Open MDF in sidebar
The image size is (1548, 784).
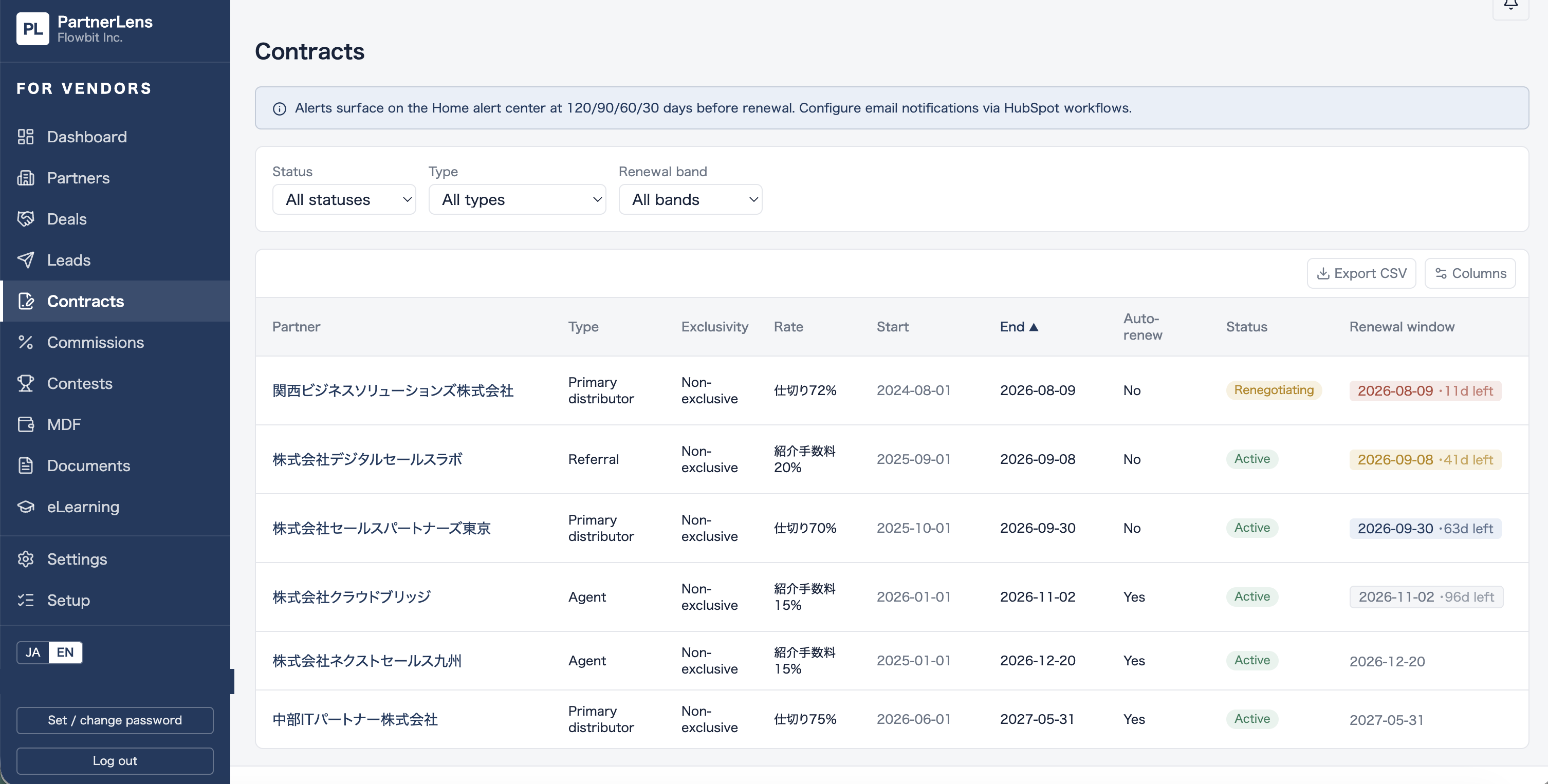click(x=115, y=424)
